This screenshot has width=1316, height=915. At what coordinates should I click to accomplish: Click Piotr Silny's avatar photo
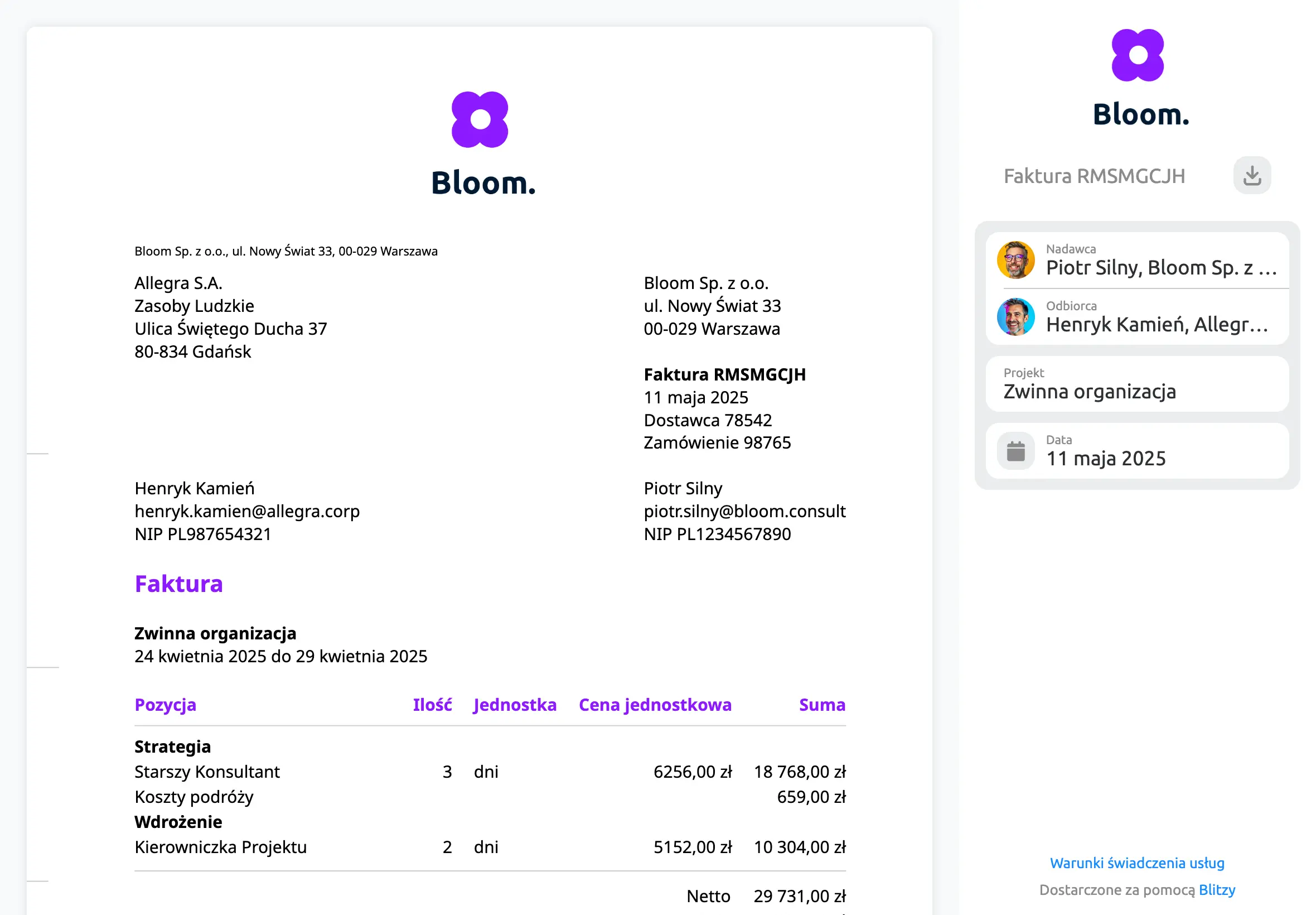(x=1015, y=259)
